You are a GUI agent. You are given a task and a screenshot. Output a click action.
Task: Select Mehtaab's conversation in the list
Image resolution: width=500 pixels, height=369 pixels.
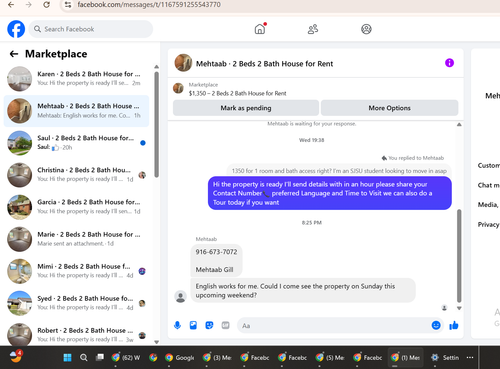tap(76, 111)
